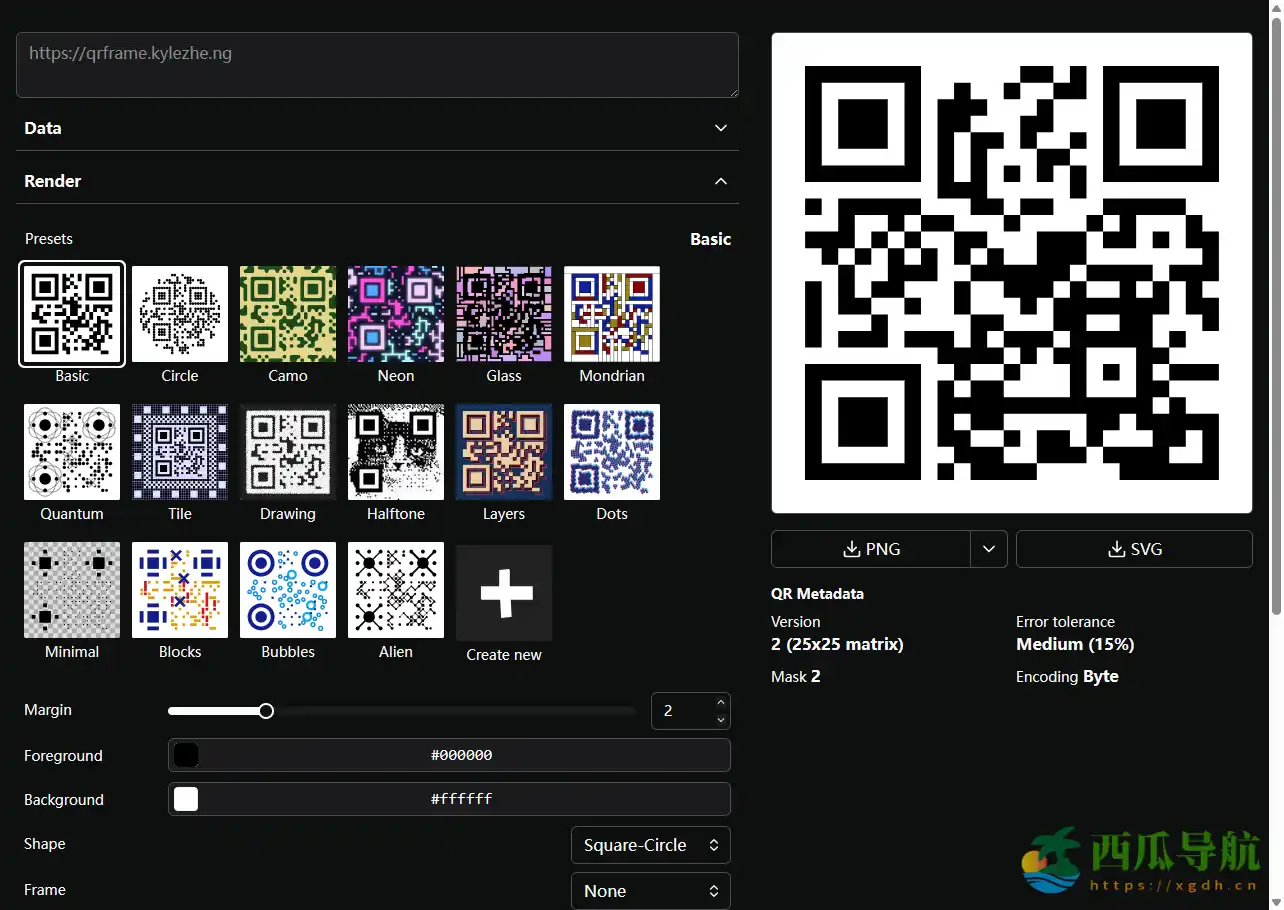The width and height of the screenshot is (1284, 910).
Task: Select the Glass preset
Action: point(503,313)
